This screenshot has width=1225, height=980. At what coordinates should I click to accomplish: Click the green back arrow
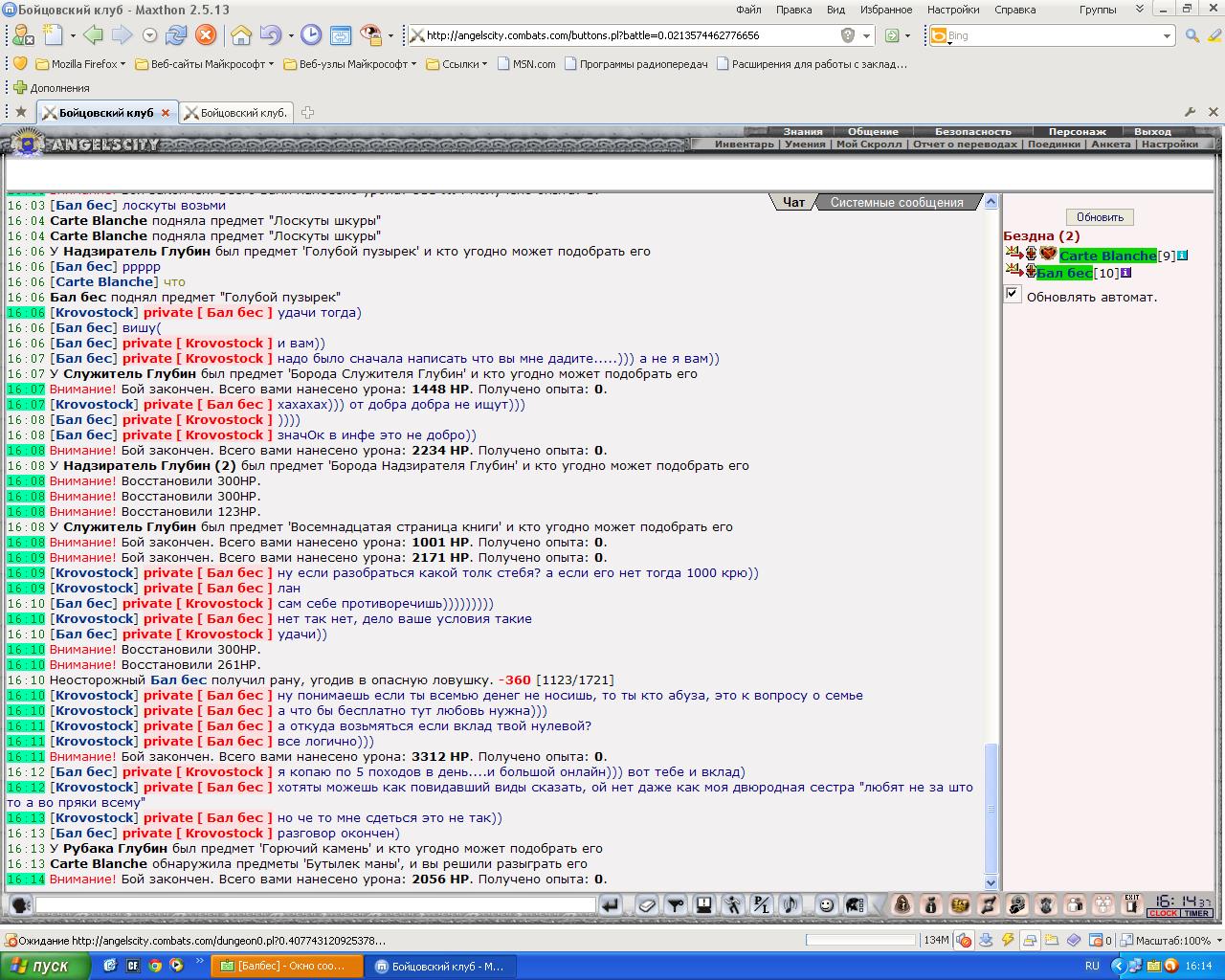pyautogui.click(x=93, y=35)
